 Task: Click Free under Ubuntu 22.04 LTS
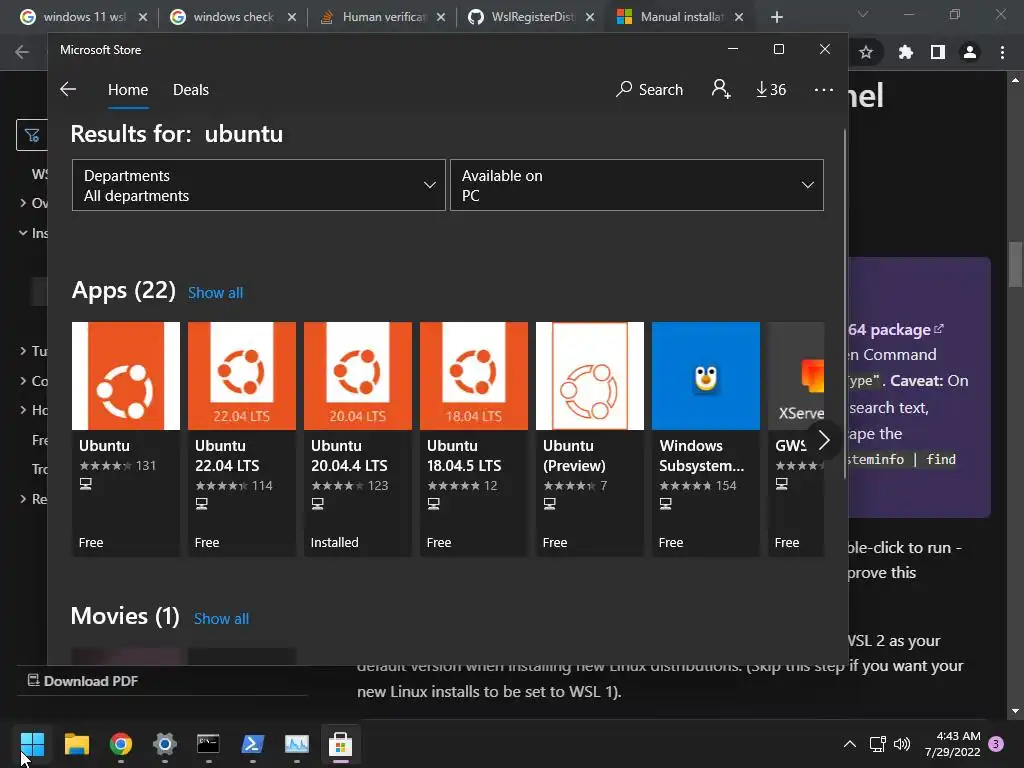207,543
